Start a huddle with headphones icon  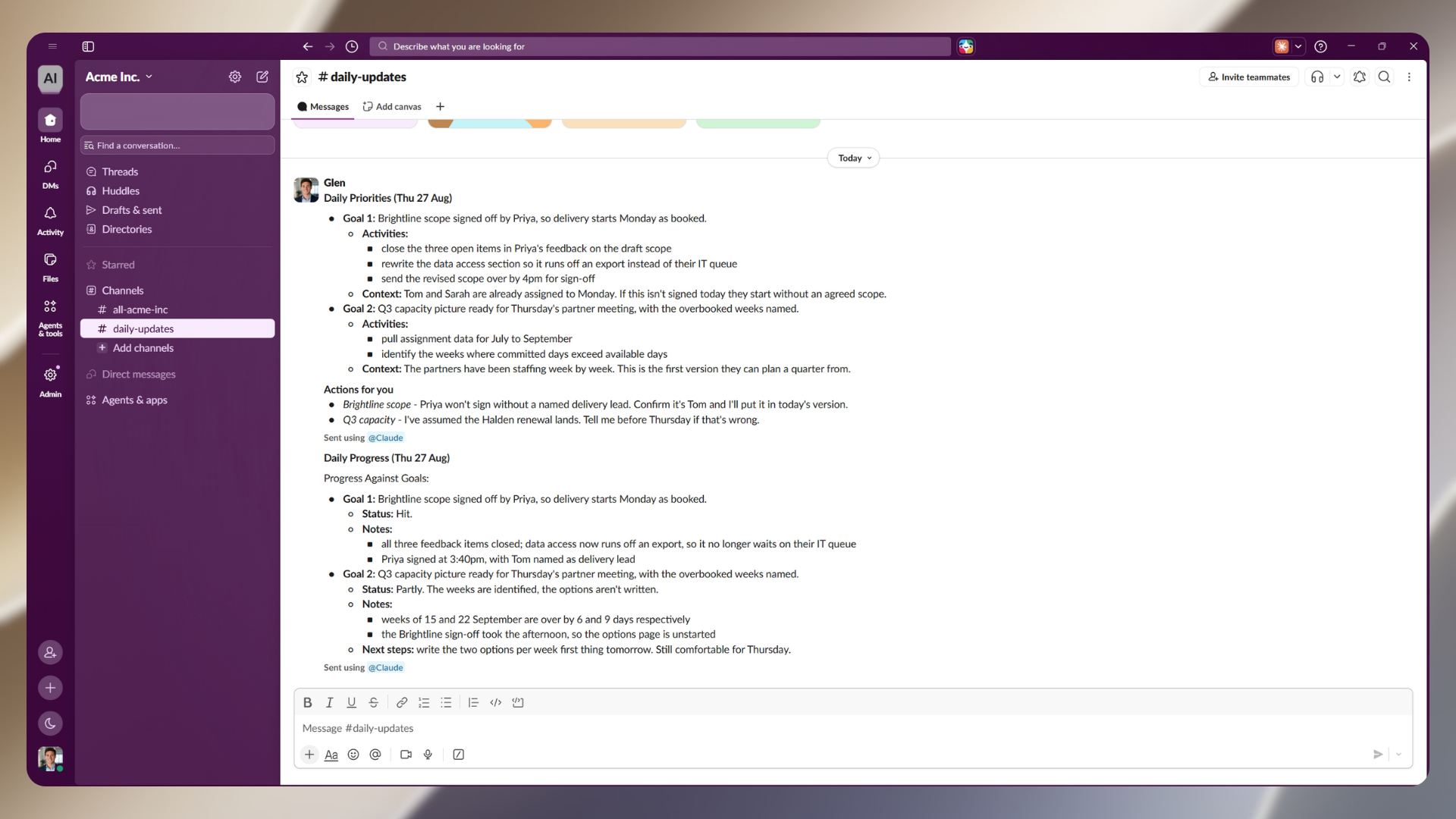[1317, 77]
